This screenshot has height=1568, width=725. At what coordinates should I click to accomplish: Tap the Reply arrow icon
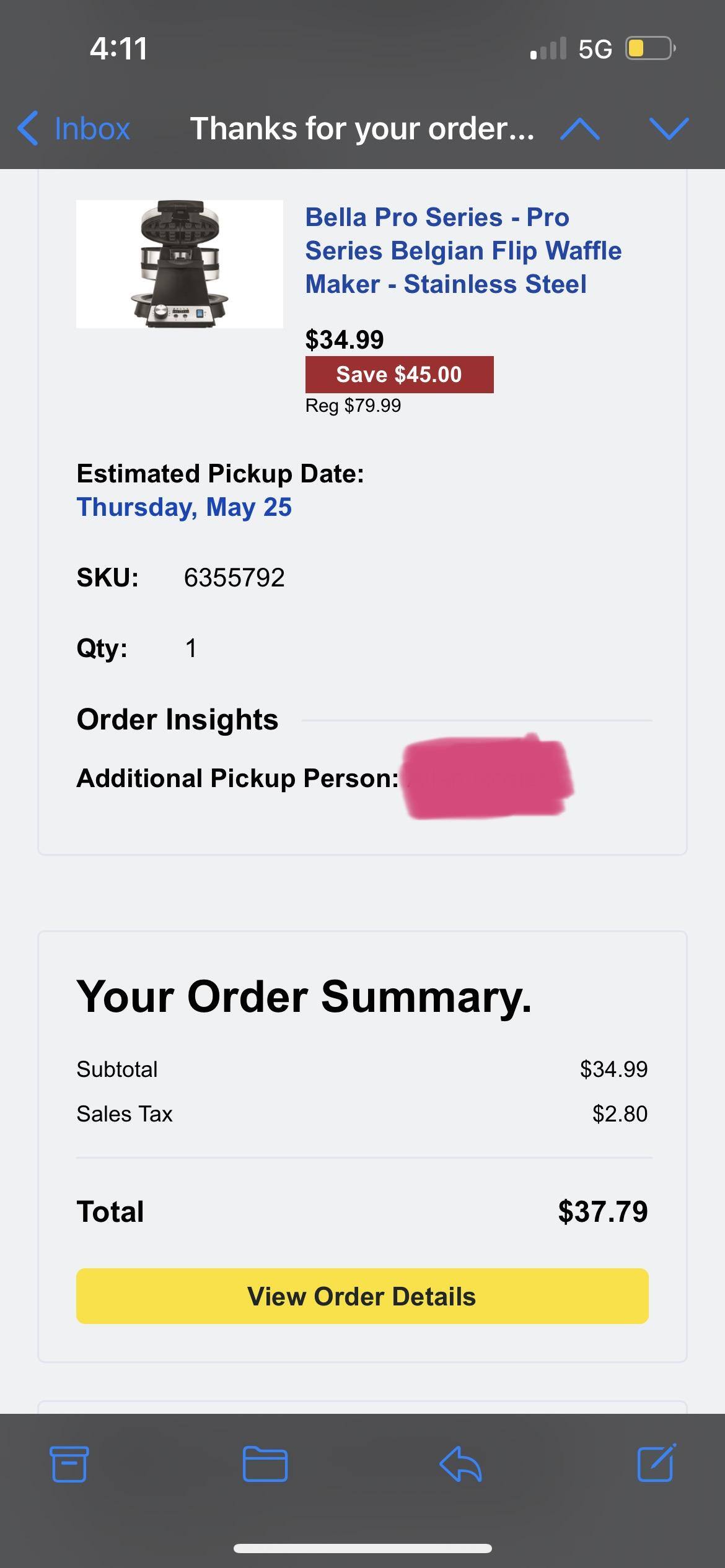[460, 1464]
